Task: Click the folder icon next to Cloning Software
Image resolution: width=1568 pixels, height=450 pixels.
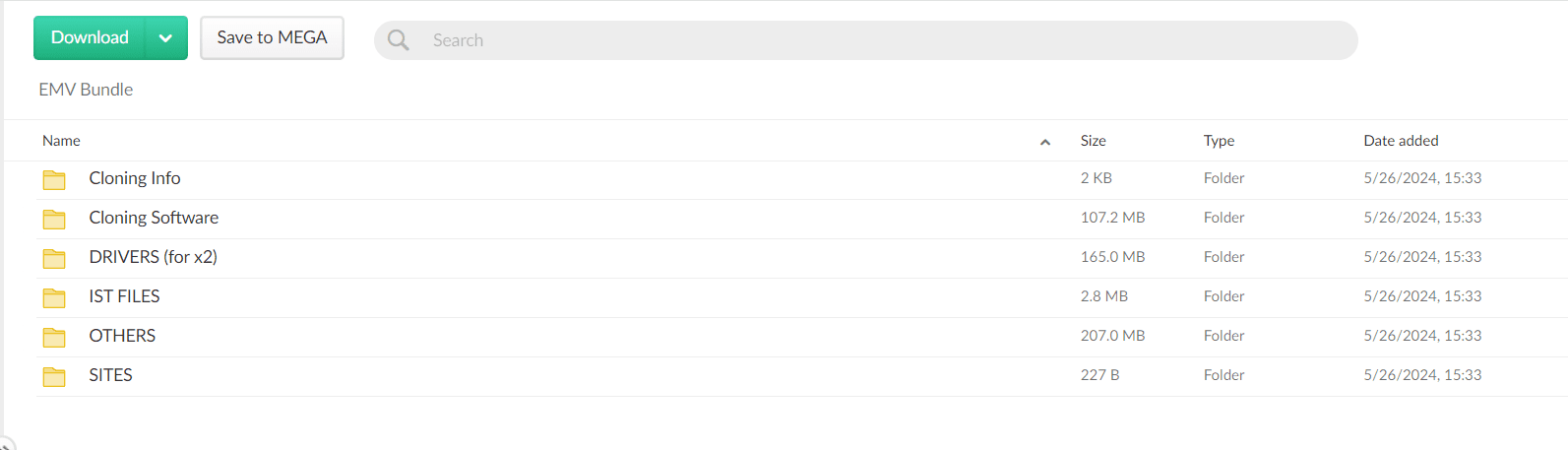Action: [54, 219]
